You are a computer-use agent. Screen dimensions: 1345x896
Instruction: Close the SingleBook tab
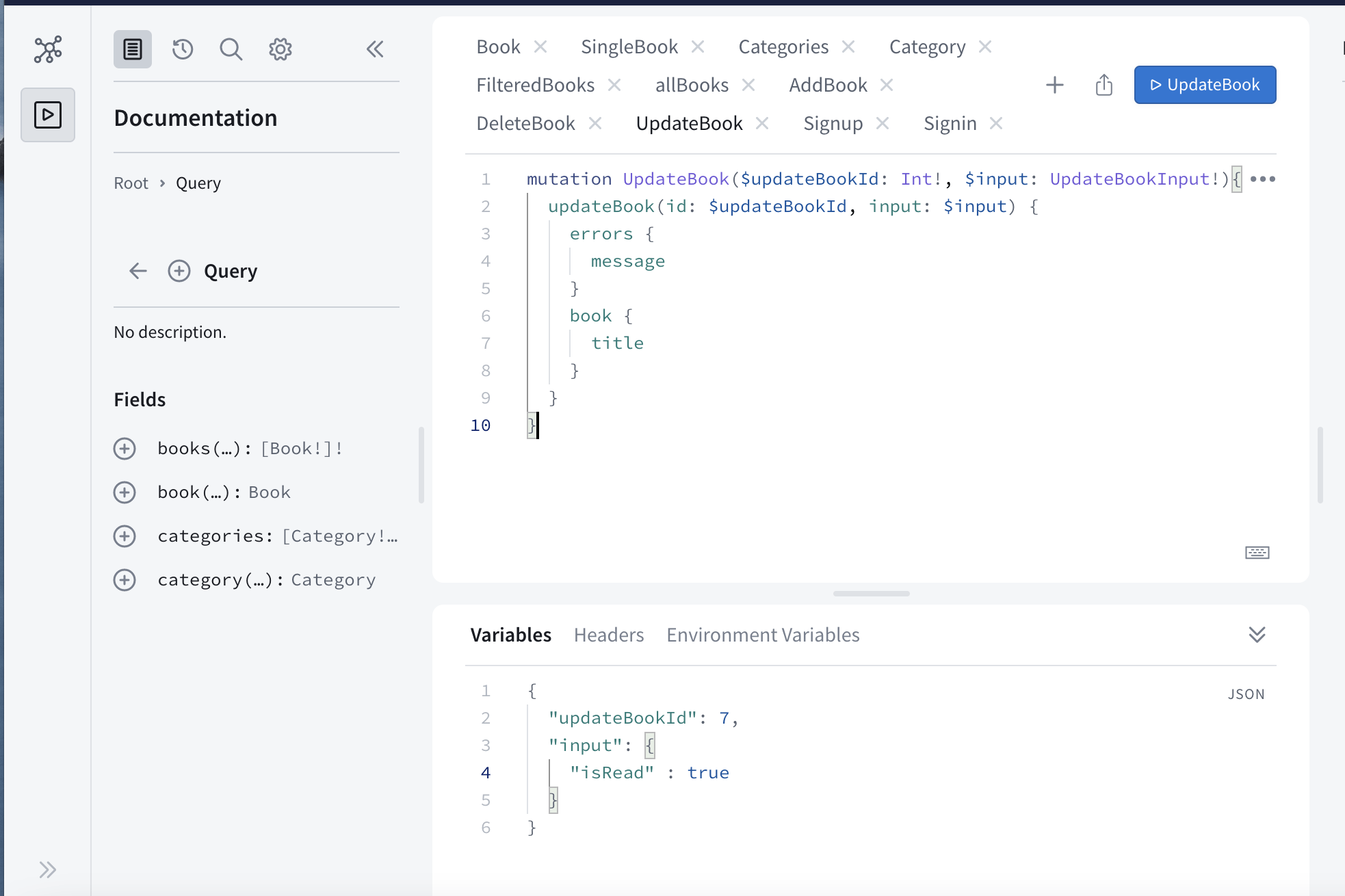tap(698, 47)
